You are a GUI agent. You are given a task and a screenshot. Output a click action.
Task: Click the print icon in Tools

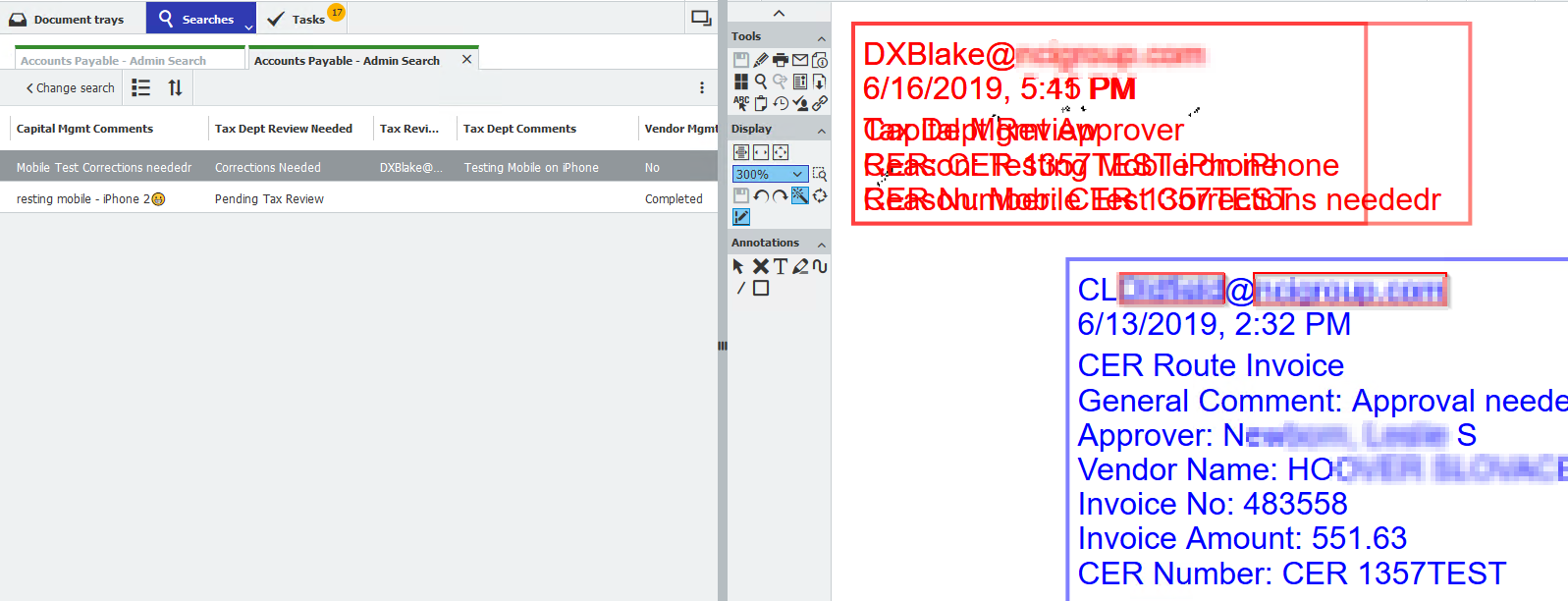coord(781,61)
